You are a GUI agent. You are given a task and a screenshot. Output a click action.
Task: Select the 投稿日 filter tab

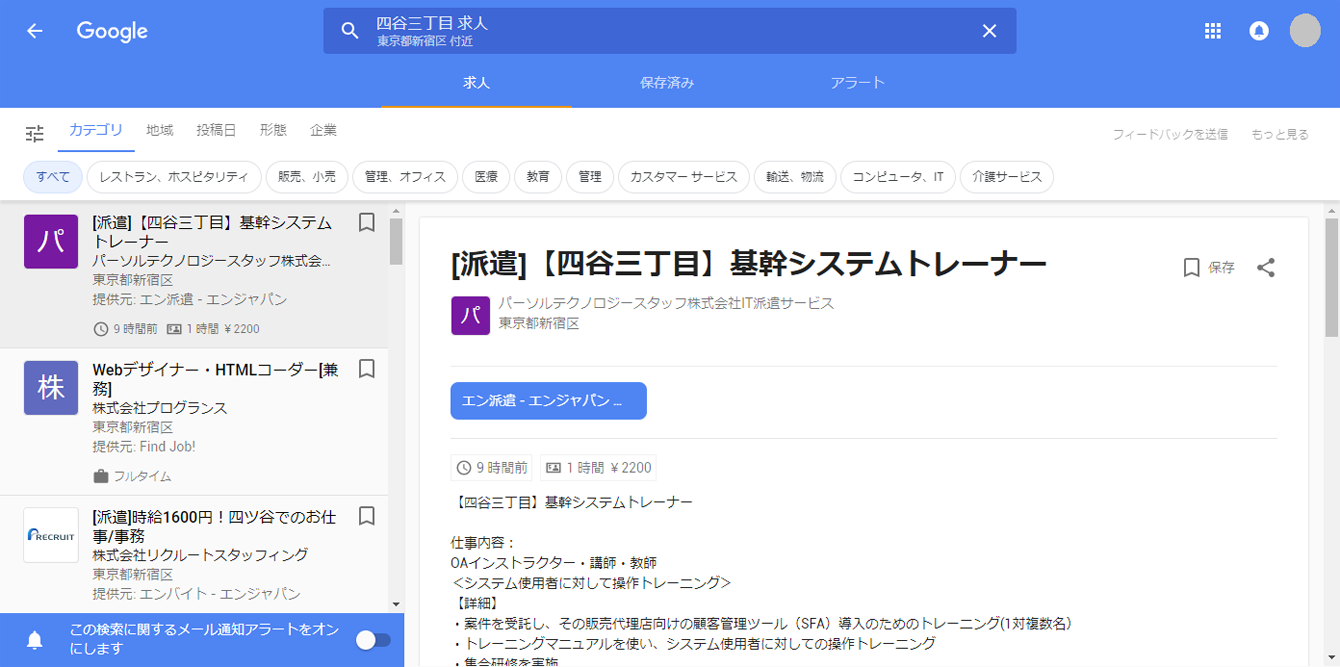tap(216, 130)
